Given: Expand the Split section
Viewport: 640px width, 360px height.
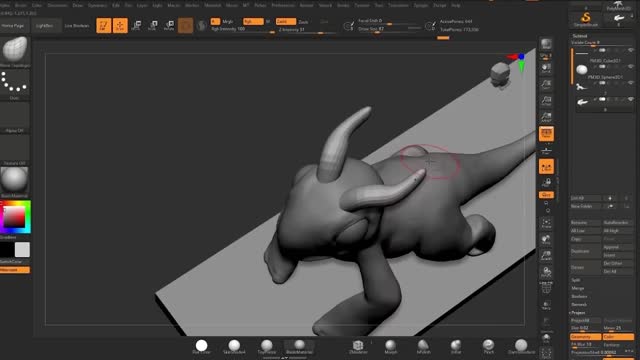Looking at the screenshot, I should pos(576,280).
